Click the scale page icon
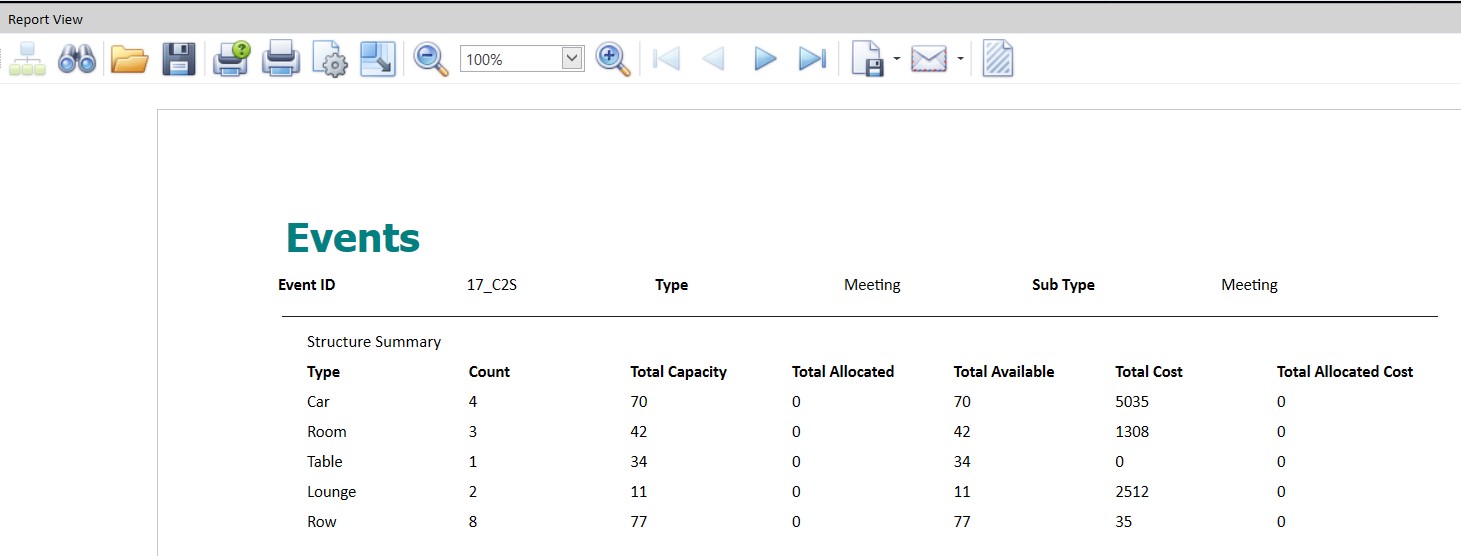Image resolution: width=1461 pixels, height=556 pixels. tap(378, 59)
